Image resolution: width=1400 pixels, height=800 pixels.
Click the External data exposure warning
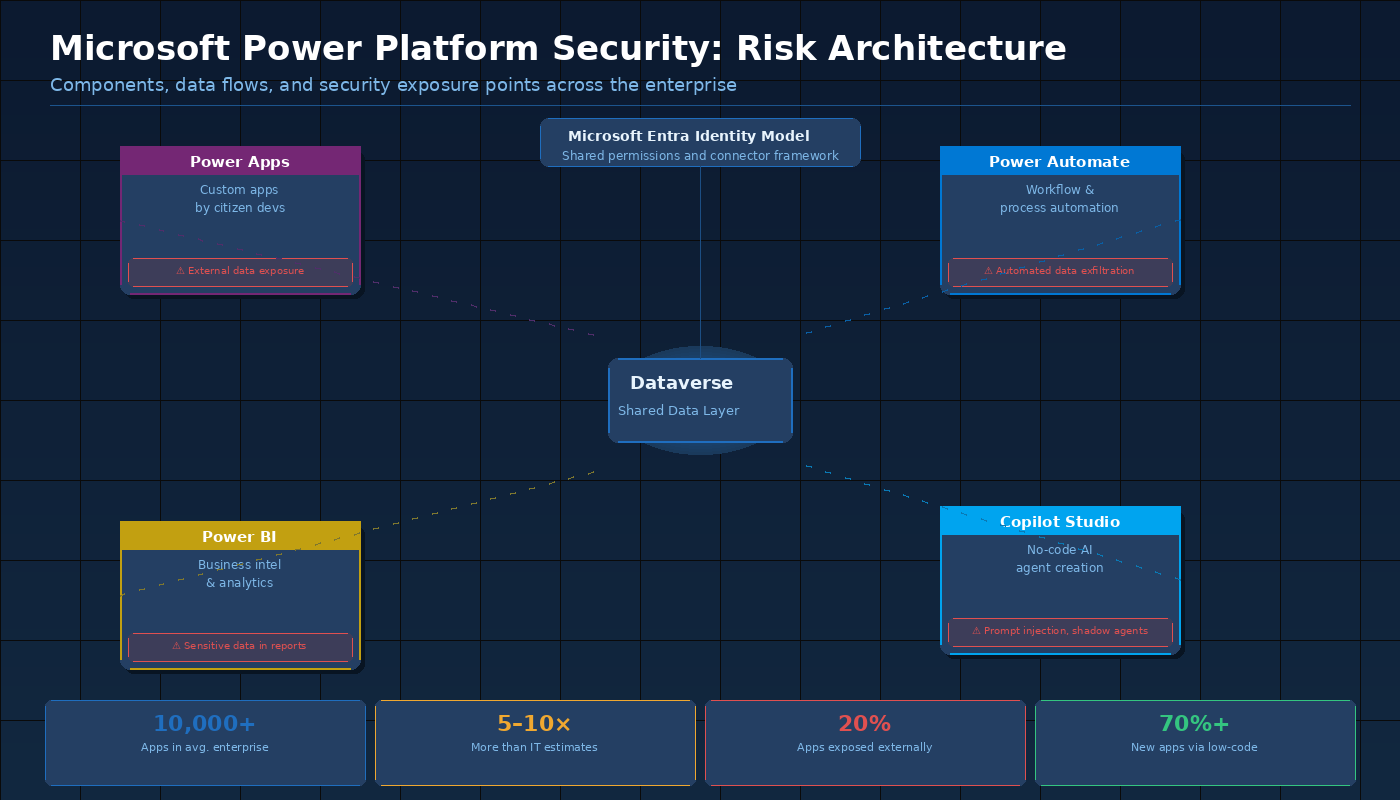[240, 271]
